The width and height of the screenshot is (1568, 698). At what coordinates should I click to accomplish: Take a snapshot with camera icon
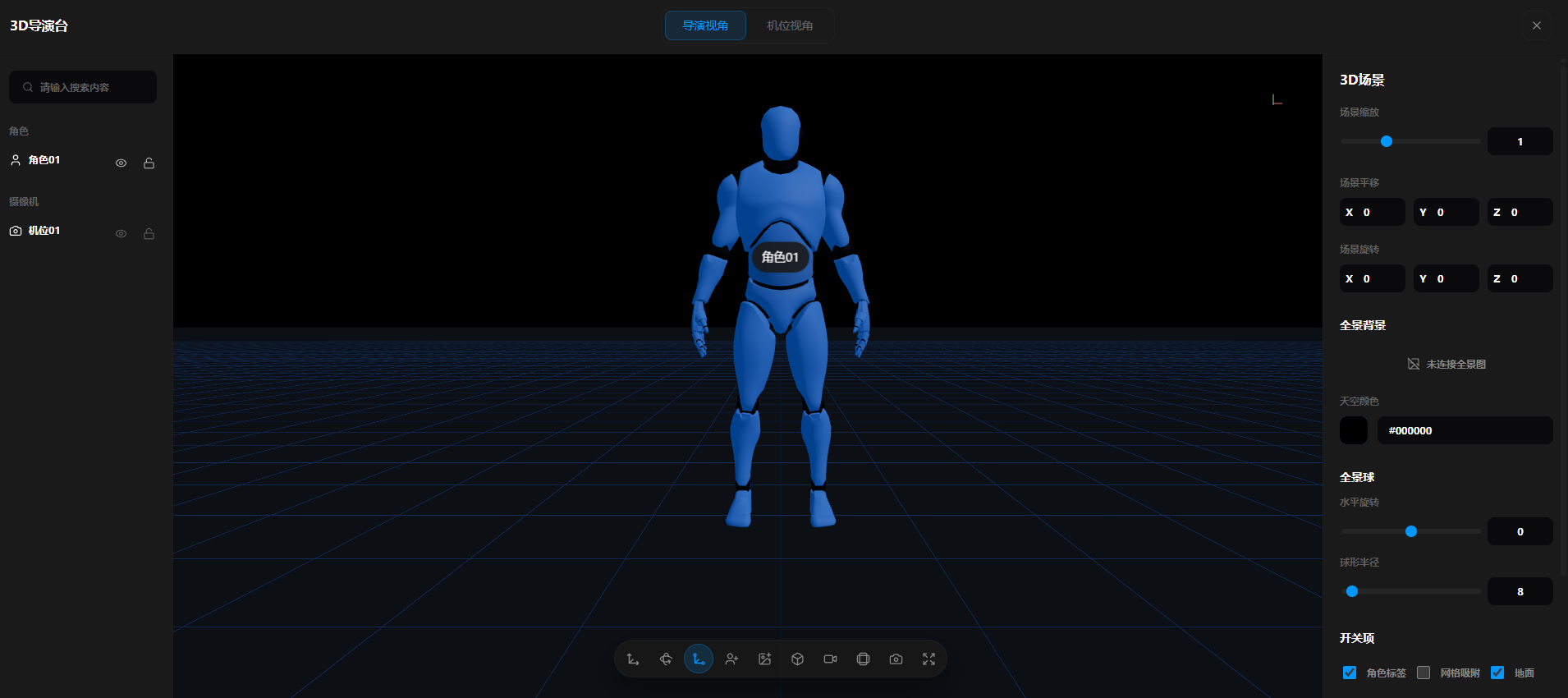click(896, 659)
